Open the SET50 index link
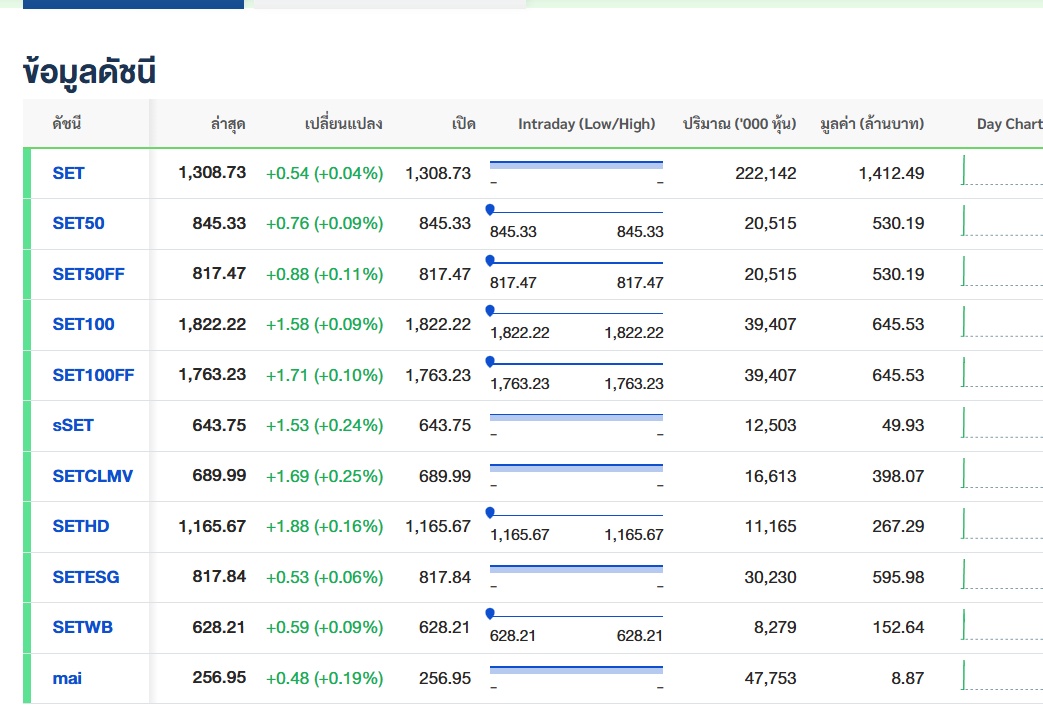Image resolution: width=1043 pixels, height=708 pixels. [78, 223]
